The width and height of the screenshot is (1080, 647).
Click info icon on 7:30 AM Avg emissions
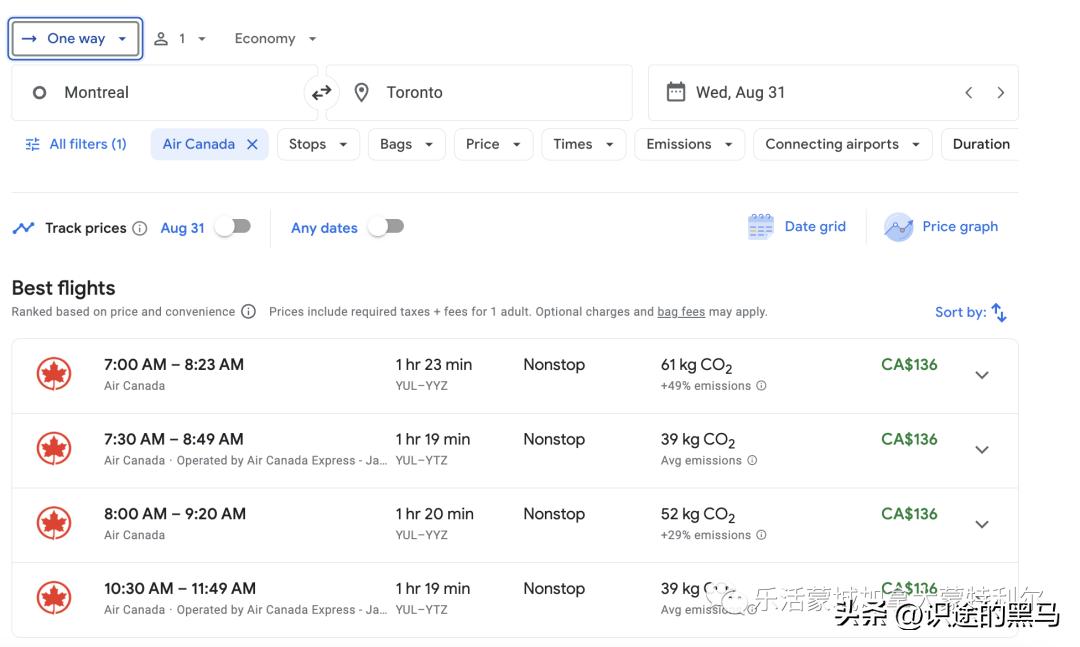tap(752, 460)
